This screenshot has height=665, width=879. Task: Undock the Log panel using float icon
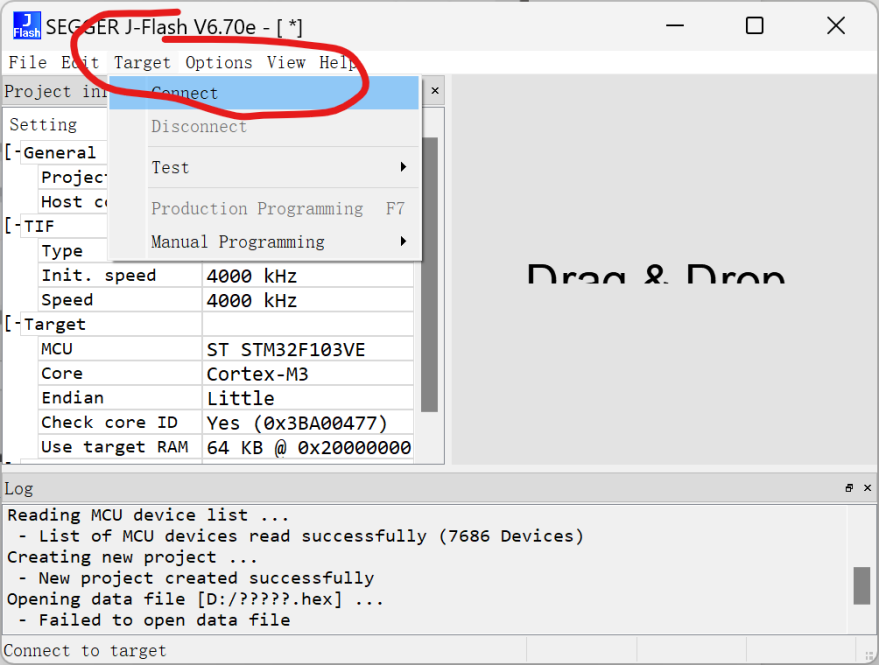pyautogui.click(x=849, y=488)
